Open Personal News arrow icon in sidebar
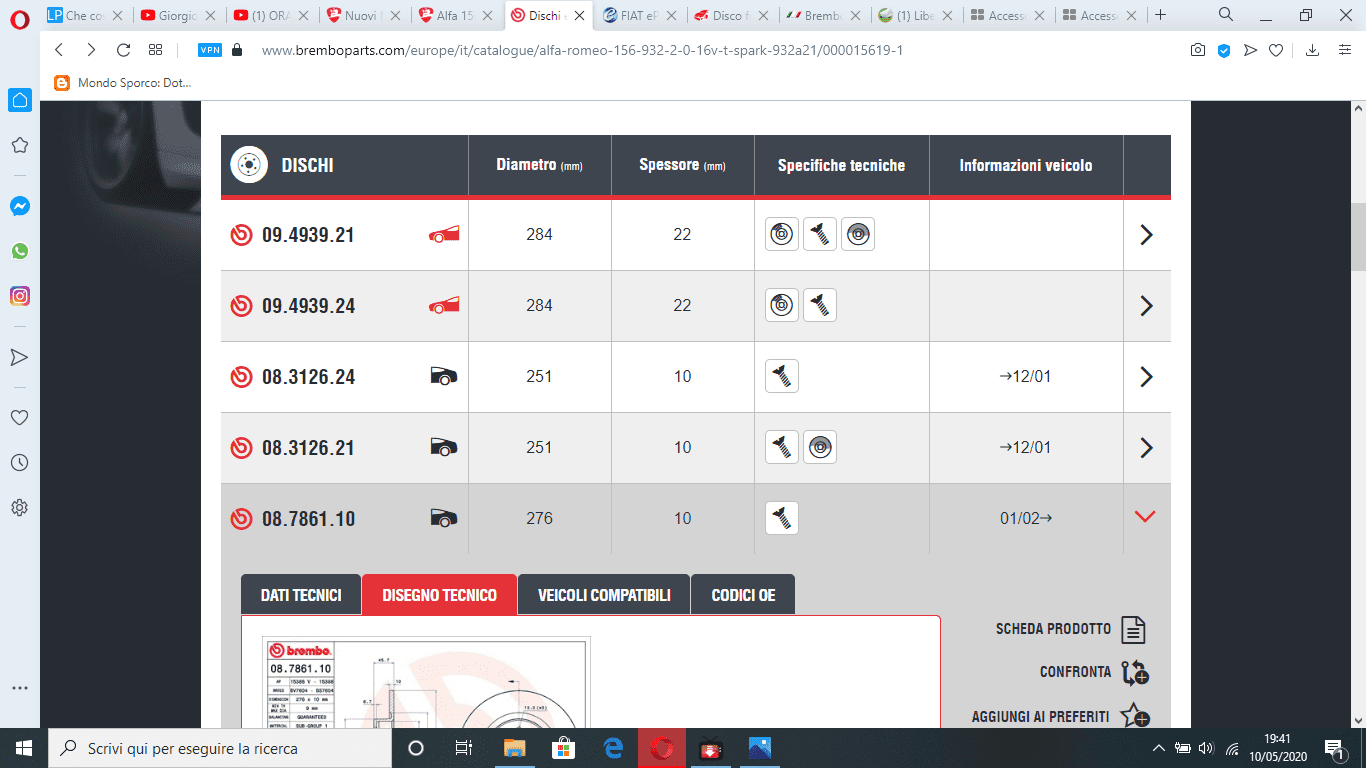The image size is (1366, 768). pos(19,357)
